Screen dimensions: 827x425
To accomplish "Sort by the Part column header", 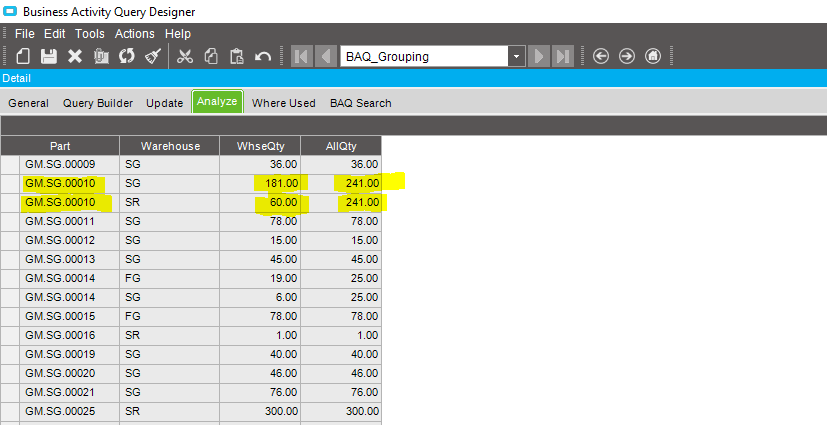I will click(x=60, y=146).
